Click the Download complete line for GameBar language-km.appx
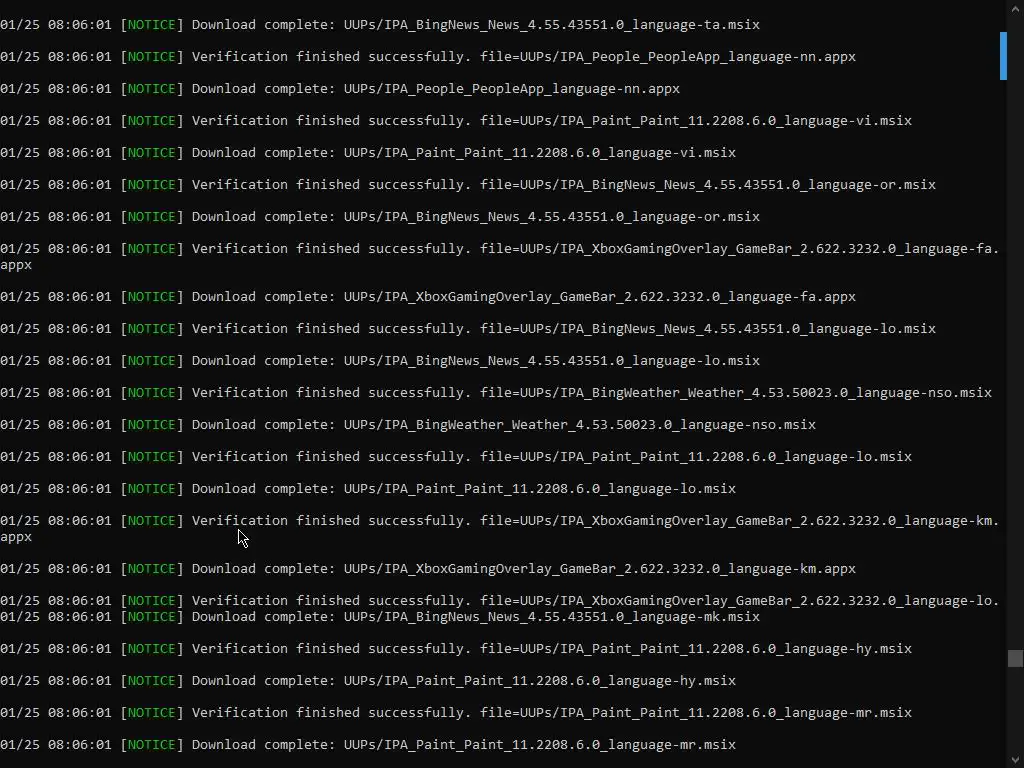 point(428,569)
